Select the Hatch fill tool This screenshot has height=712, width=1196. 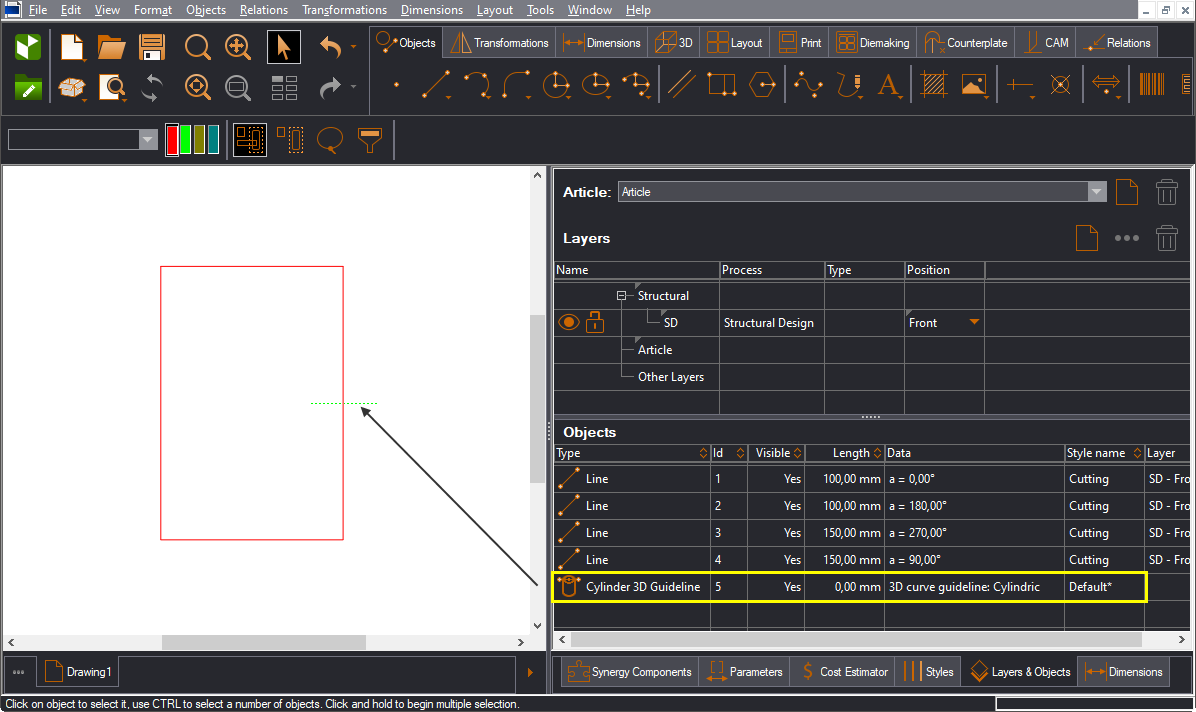pos(934,85)
